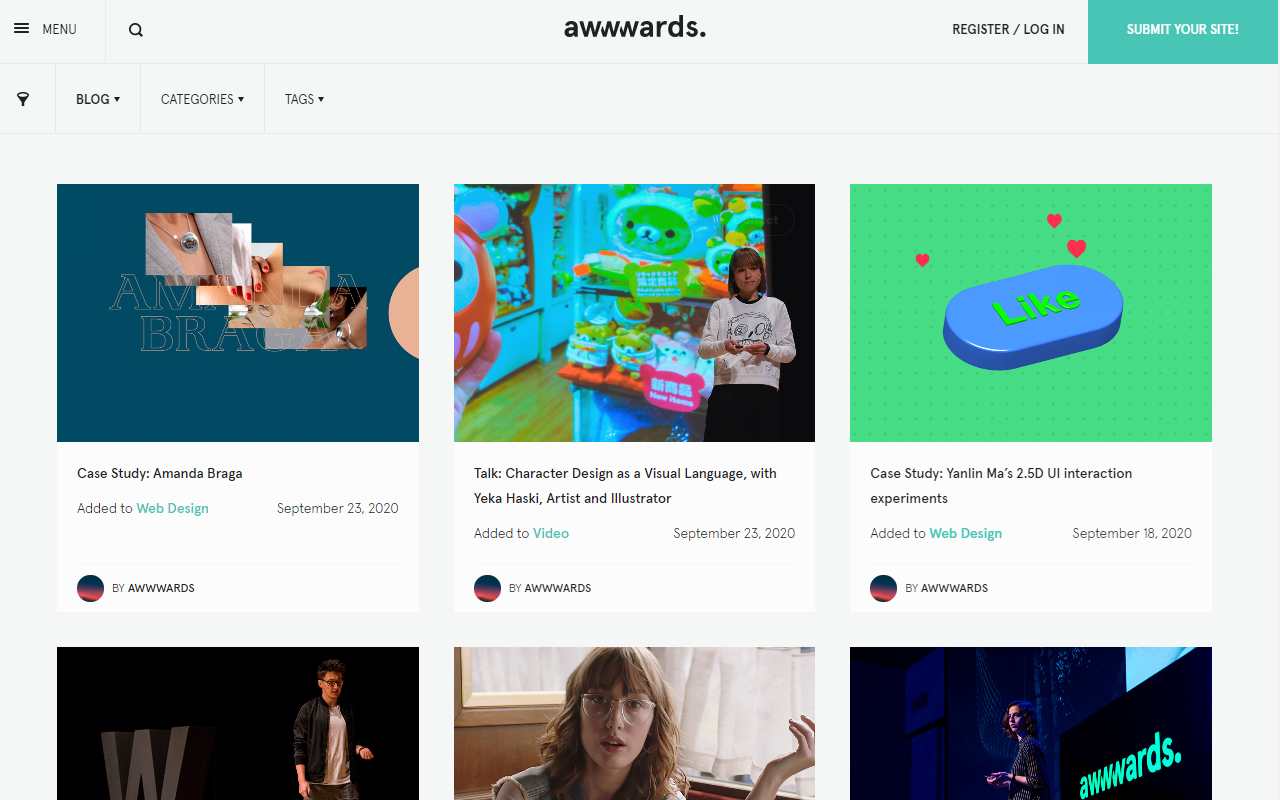Click the awwwards logo in the header
1280x800 pixels.
(635, 28)
